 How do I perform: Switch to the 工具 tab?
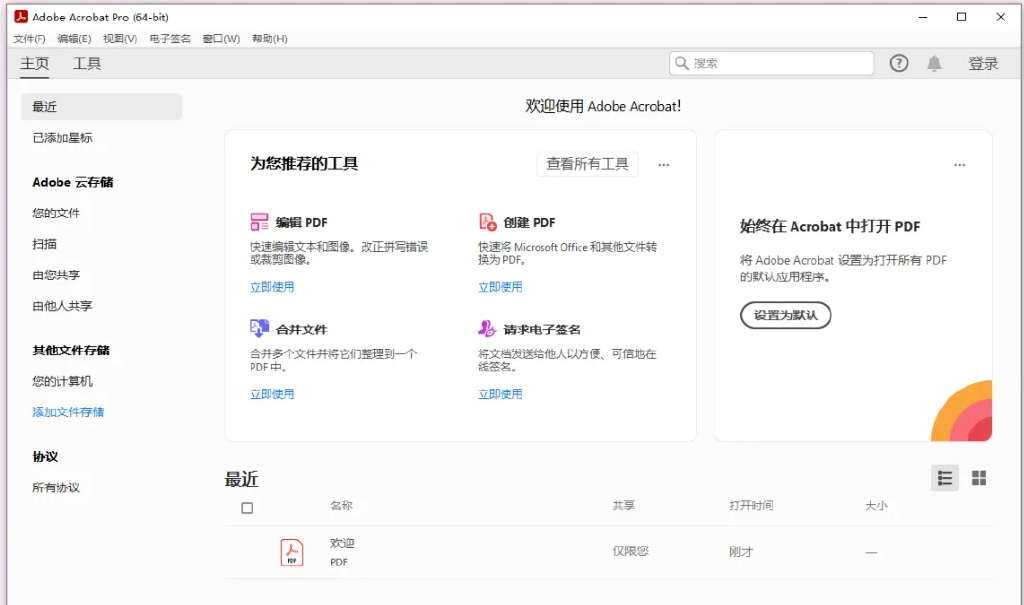click(x=85, y=63)
